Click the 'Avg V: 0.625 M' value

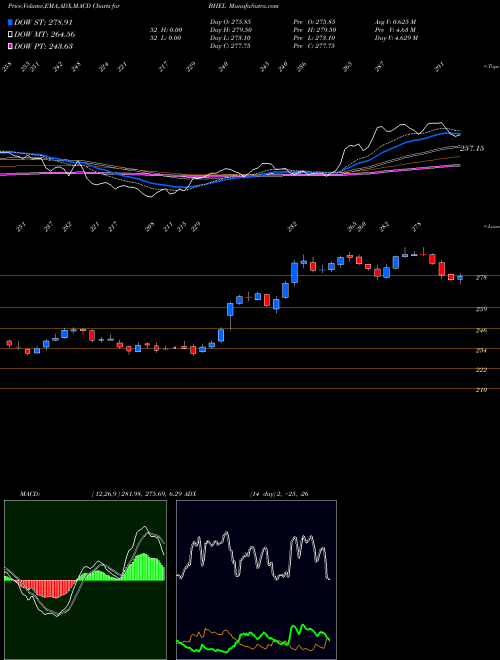tap(396, 22)
